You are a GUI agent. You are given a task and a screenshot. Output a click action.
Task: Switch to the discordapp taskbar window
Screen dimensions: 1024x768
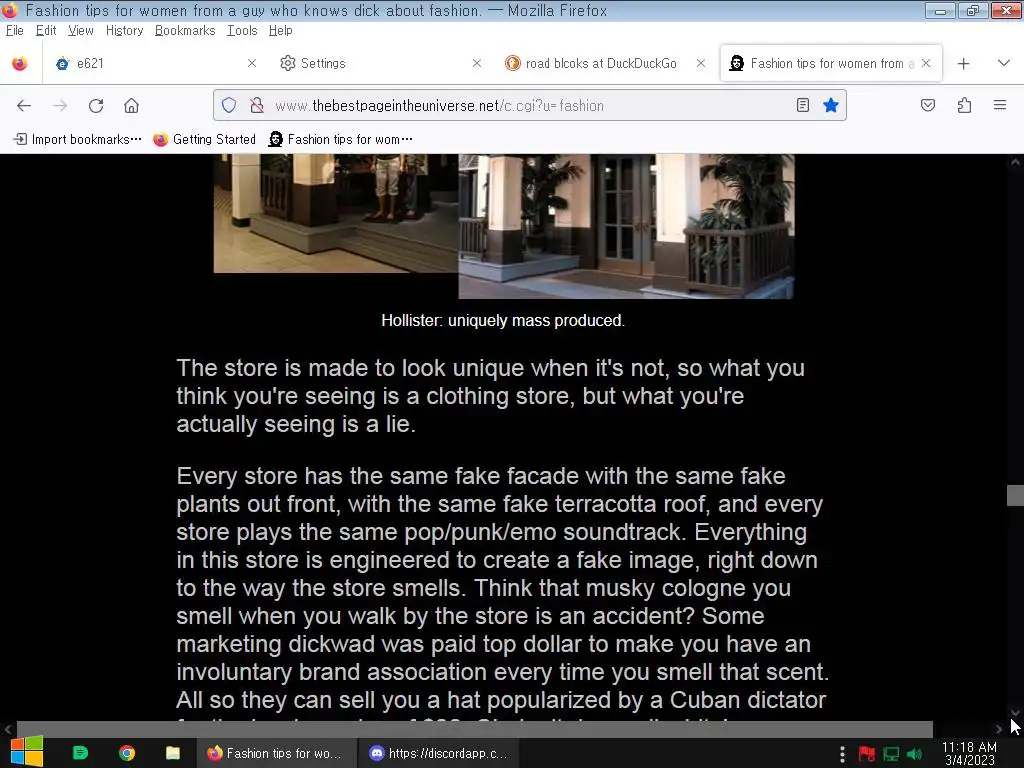[439, 753]
